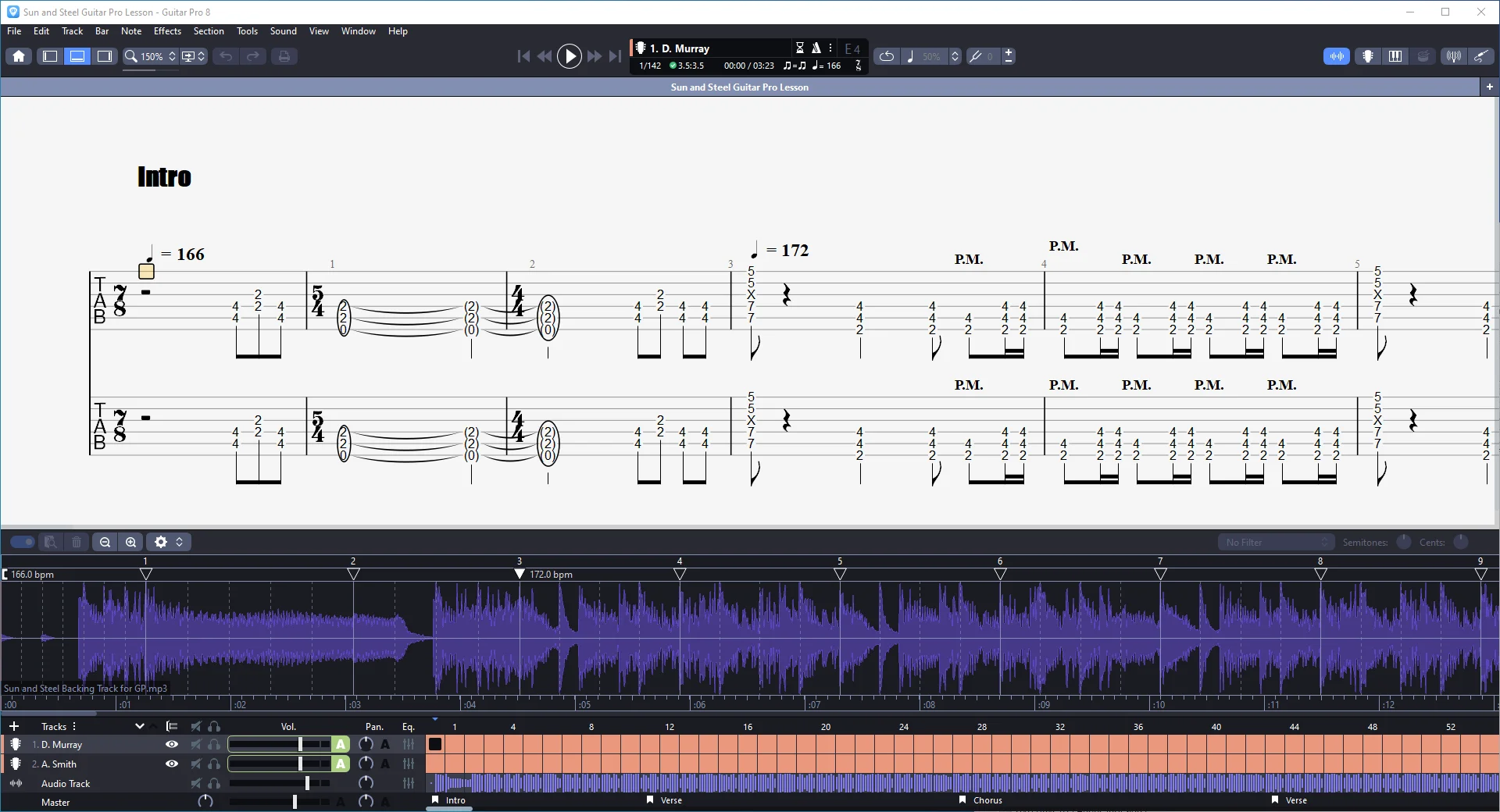
Task: Adjust the Semitones knob
Action: tap(1404, 542)
